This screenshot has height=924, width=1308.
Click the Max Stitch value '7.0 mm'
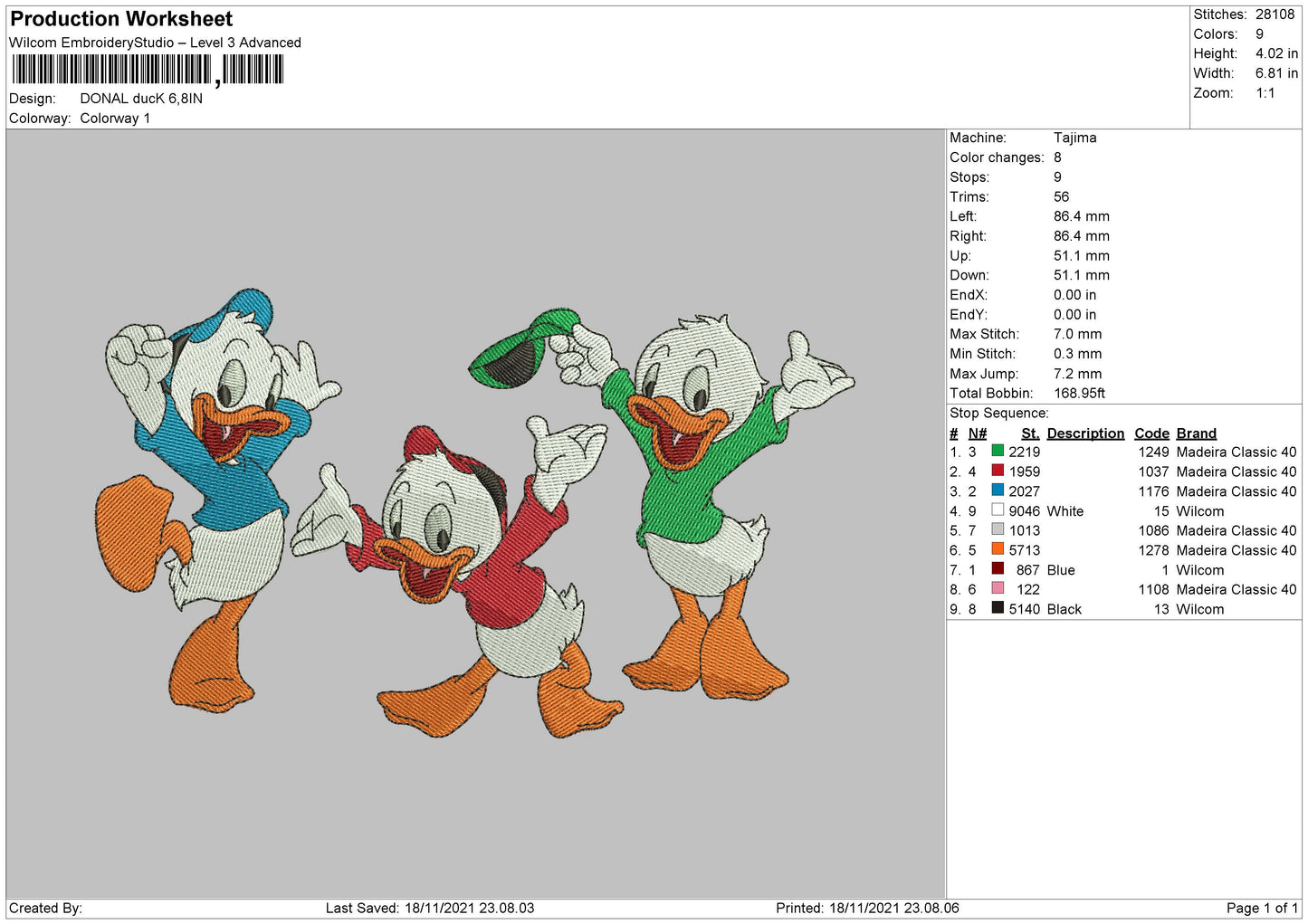1078,334
